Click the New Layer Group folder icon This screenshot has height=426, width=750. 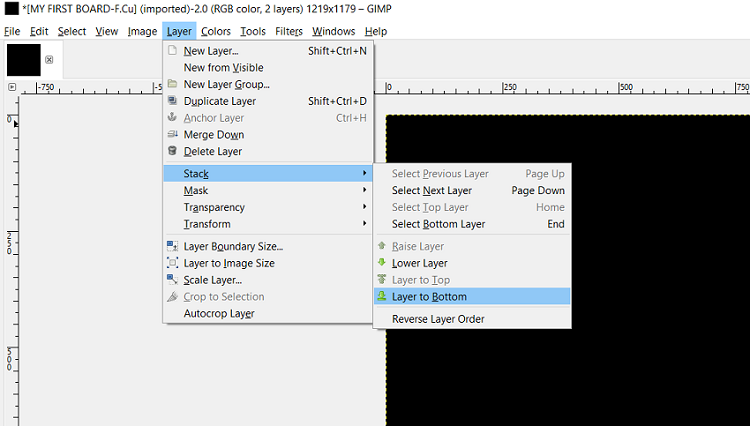click(172, 84)
